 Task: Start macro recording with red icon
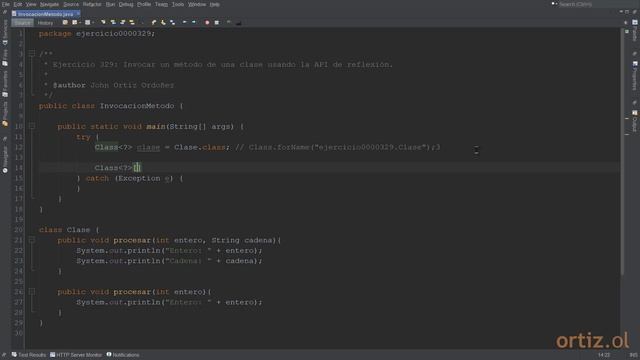(x=207, y=22)
